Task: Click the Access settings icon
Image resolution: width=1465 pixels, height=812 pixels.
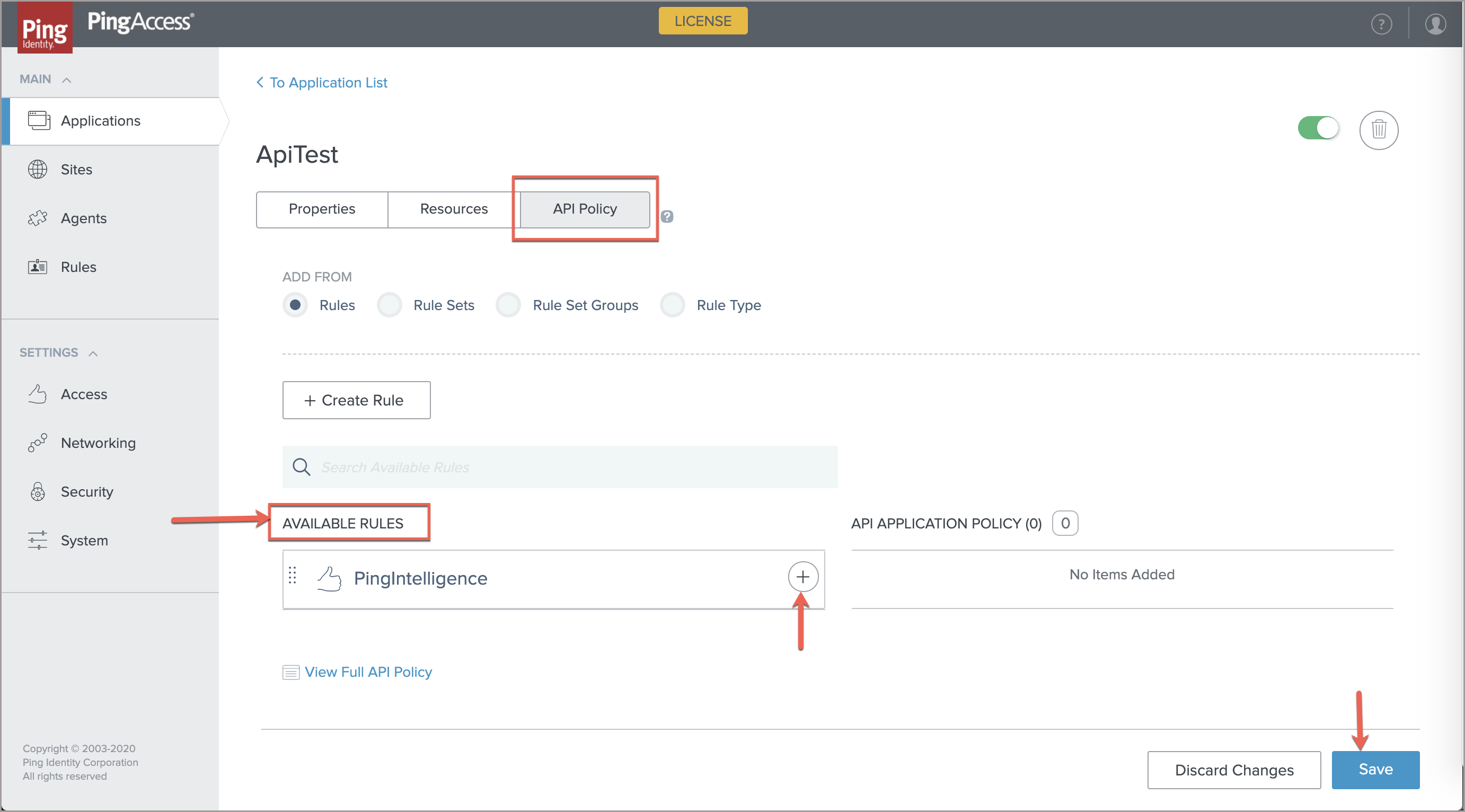Action: pos(38,394)
